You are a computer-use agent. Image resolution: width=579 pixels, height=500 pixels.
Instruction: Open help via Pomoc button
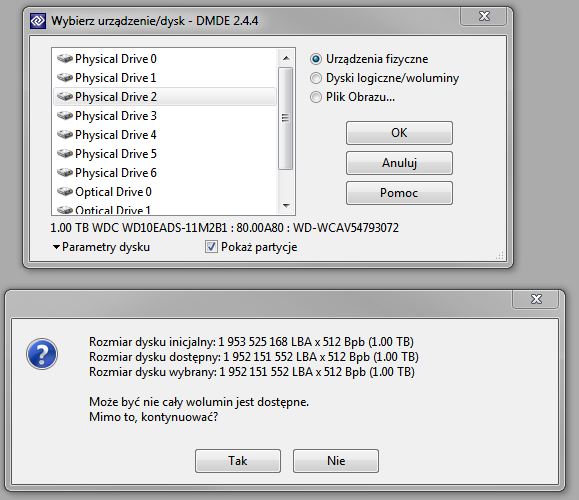pyautogui.click(x=399, y=193)
